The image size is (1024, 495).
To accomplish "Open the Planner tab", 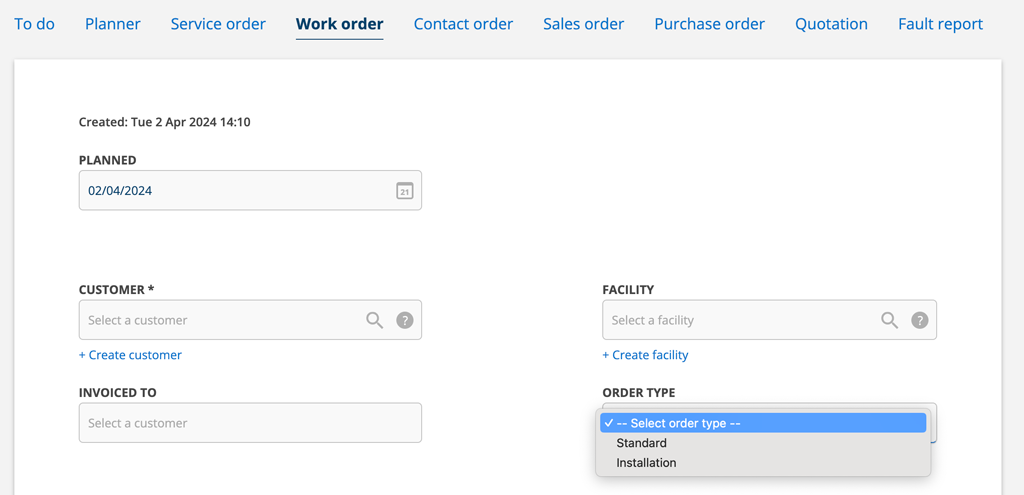I will tap(112, 24).
